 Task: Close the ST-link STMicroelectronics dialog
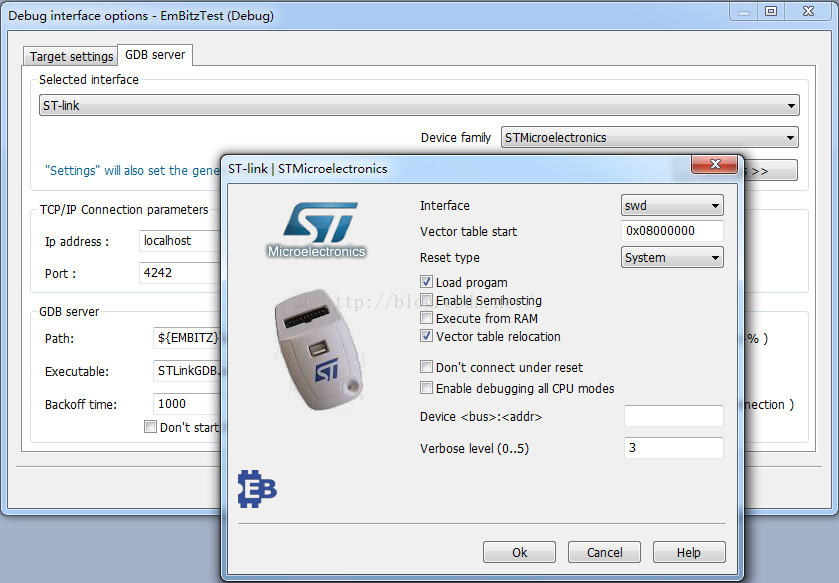(715, 164)
